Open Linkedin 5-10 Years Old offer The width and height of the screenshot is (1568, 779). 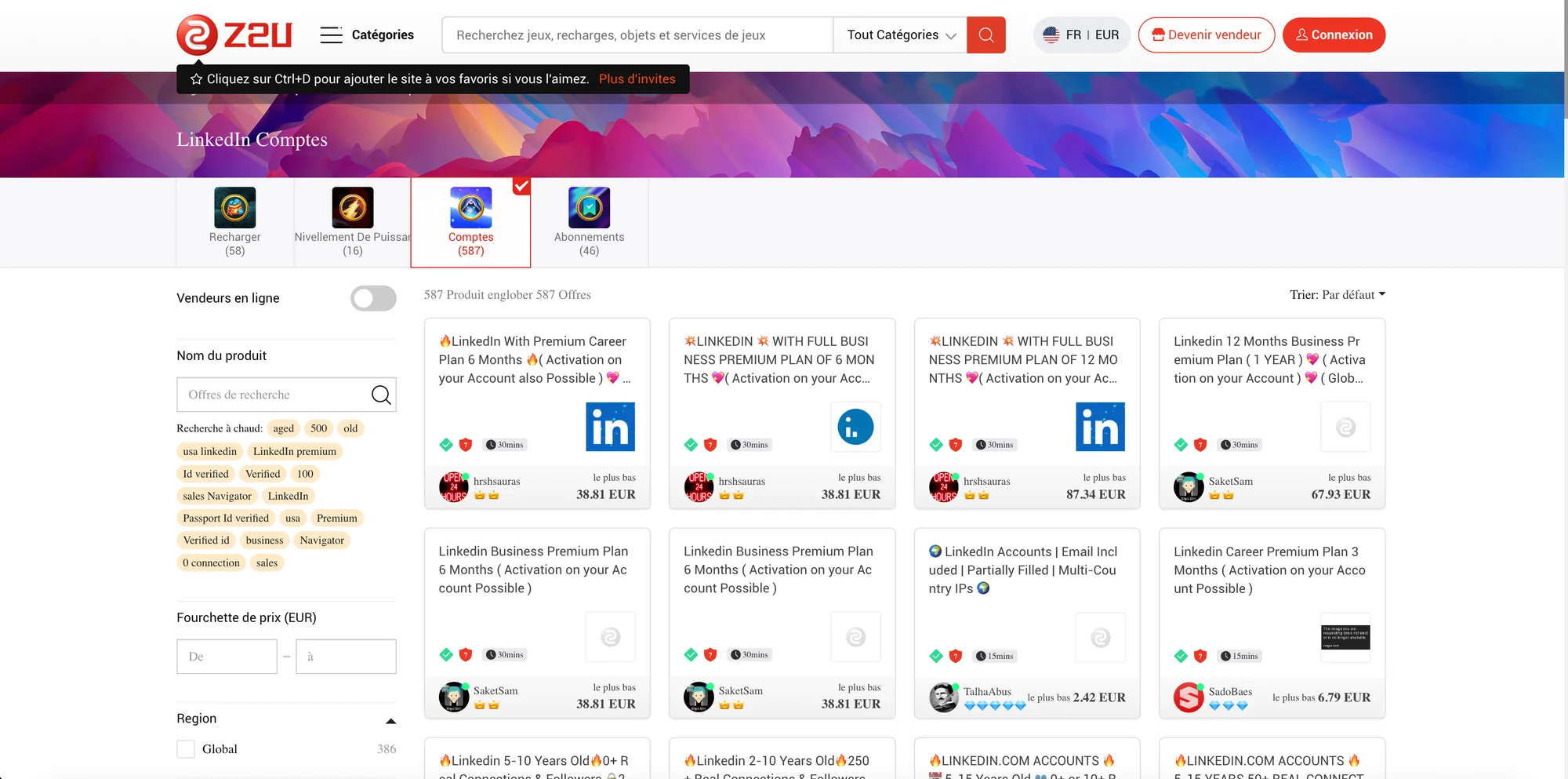[x=535, y=766]
